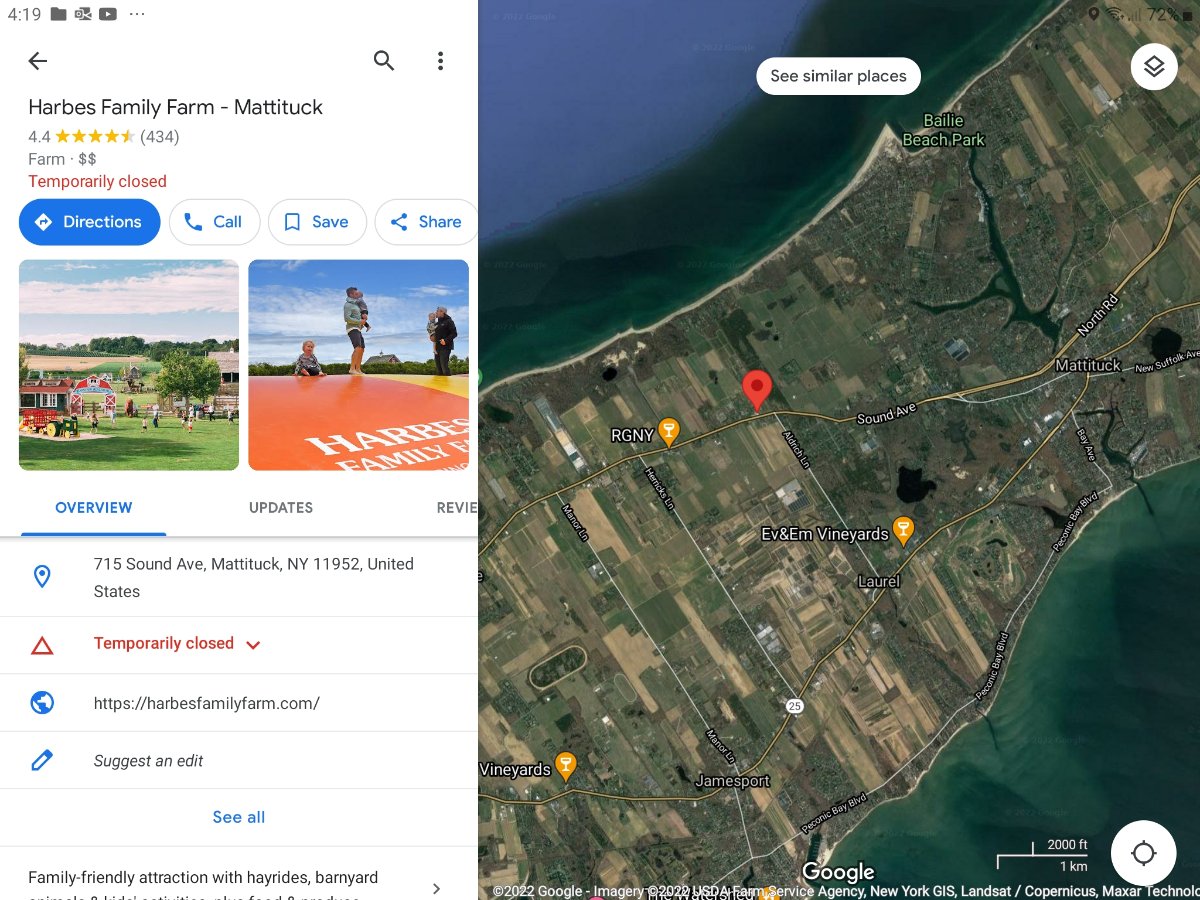Open the farm playground photo
This screenshot has width=1200, height=900.
click(129, 365)
